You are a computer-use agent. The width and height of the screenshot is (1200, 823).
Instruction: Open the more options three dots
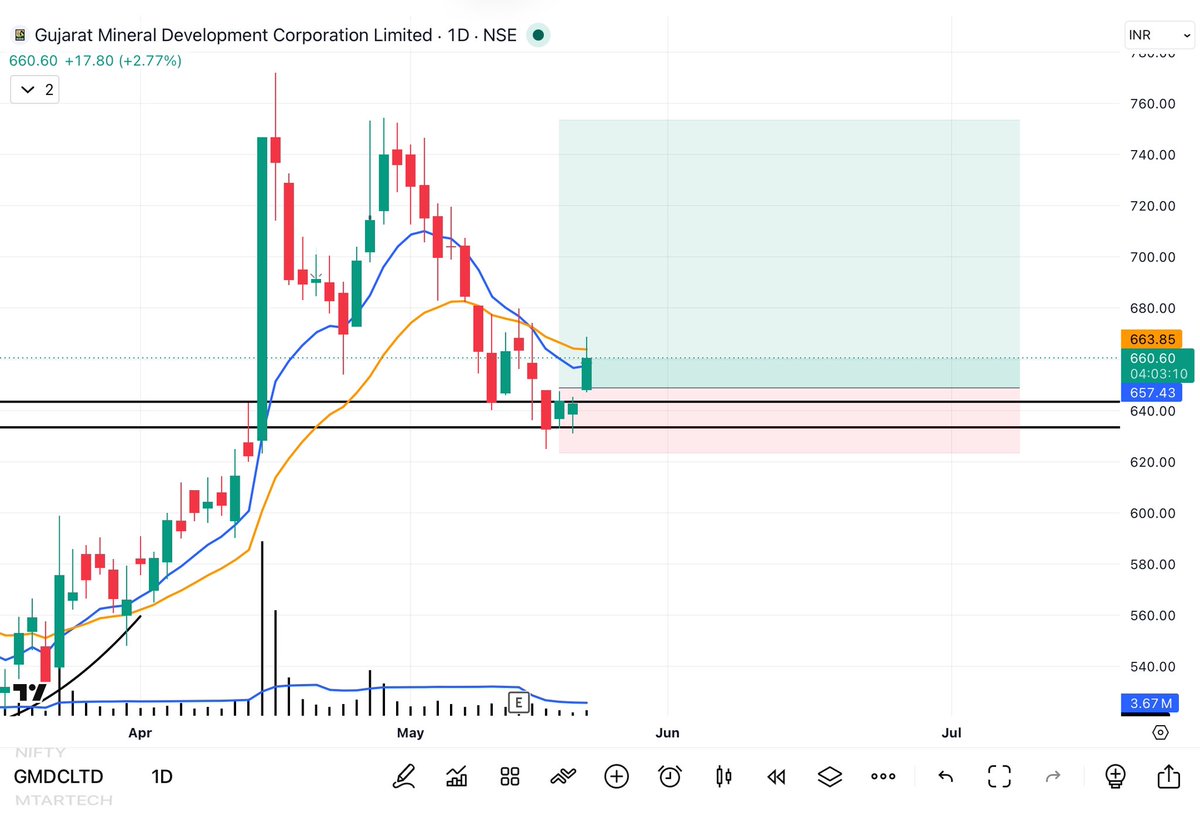point(883,776)
